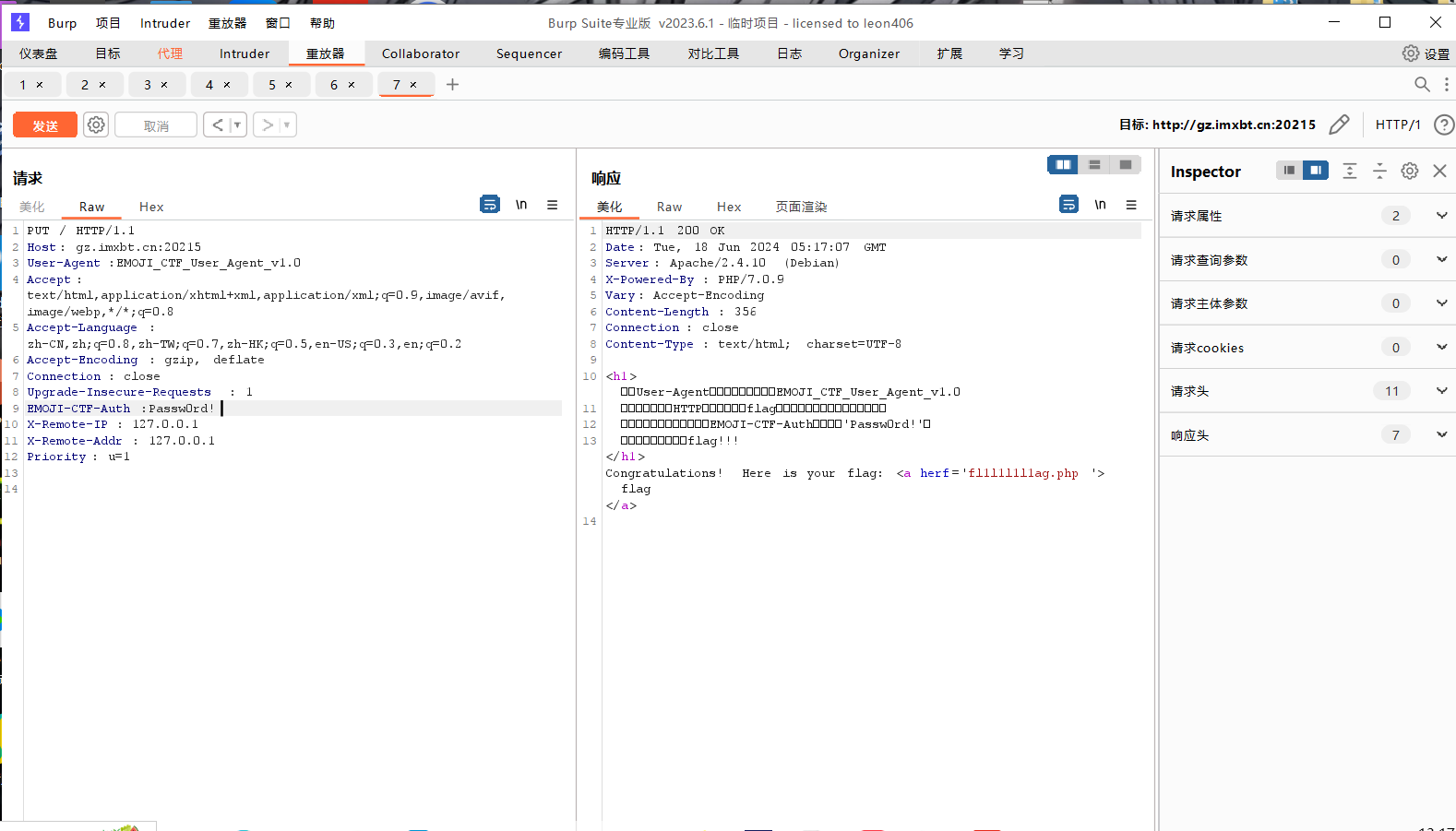Switch to the 编码工具 tab

tap(624, 53)
